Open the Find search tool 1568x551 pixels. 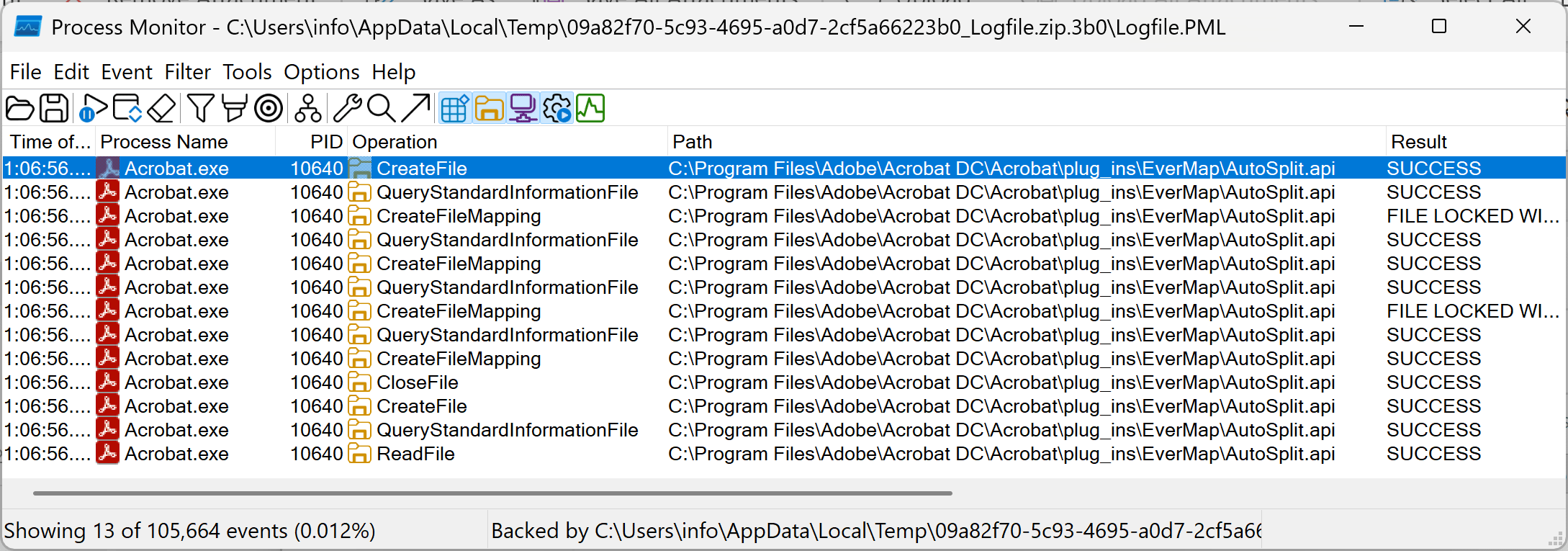click(x=382, y=108)
